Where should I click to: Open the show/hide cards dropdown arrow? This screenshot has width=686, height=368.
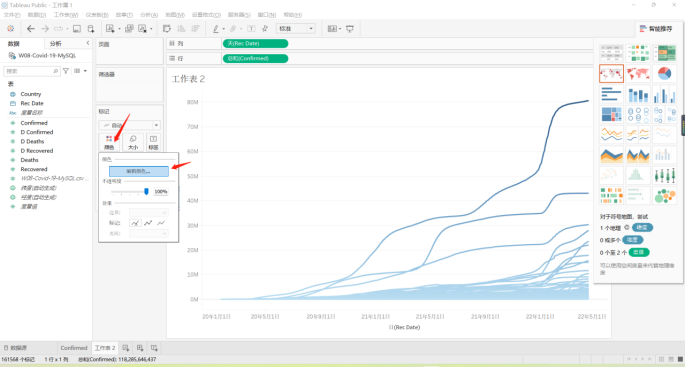[340, 29]
